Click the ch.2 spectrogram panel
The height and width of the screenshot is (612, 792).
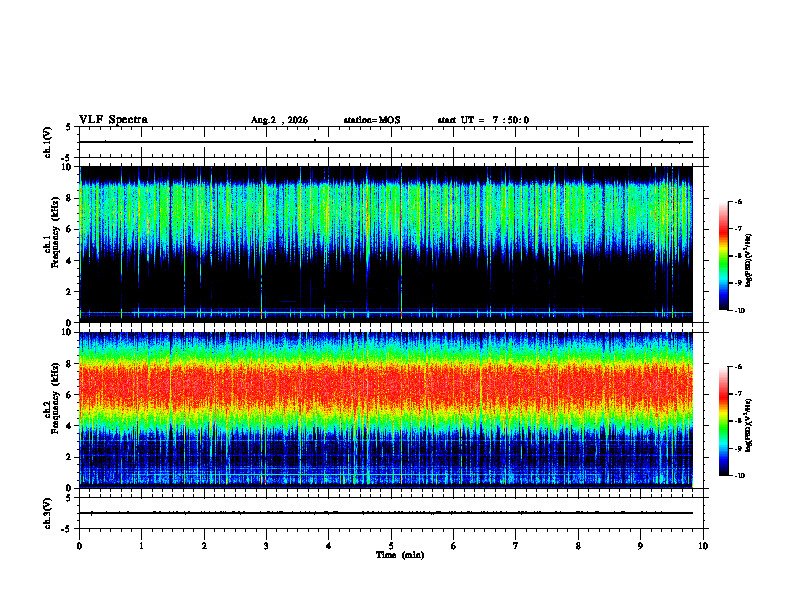point(386,410)
